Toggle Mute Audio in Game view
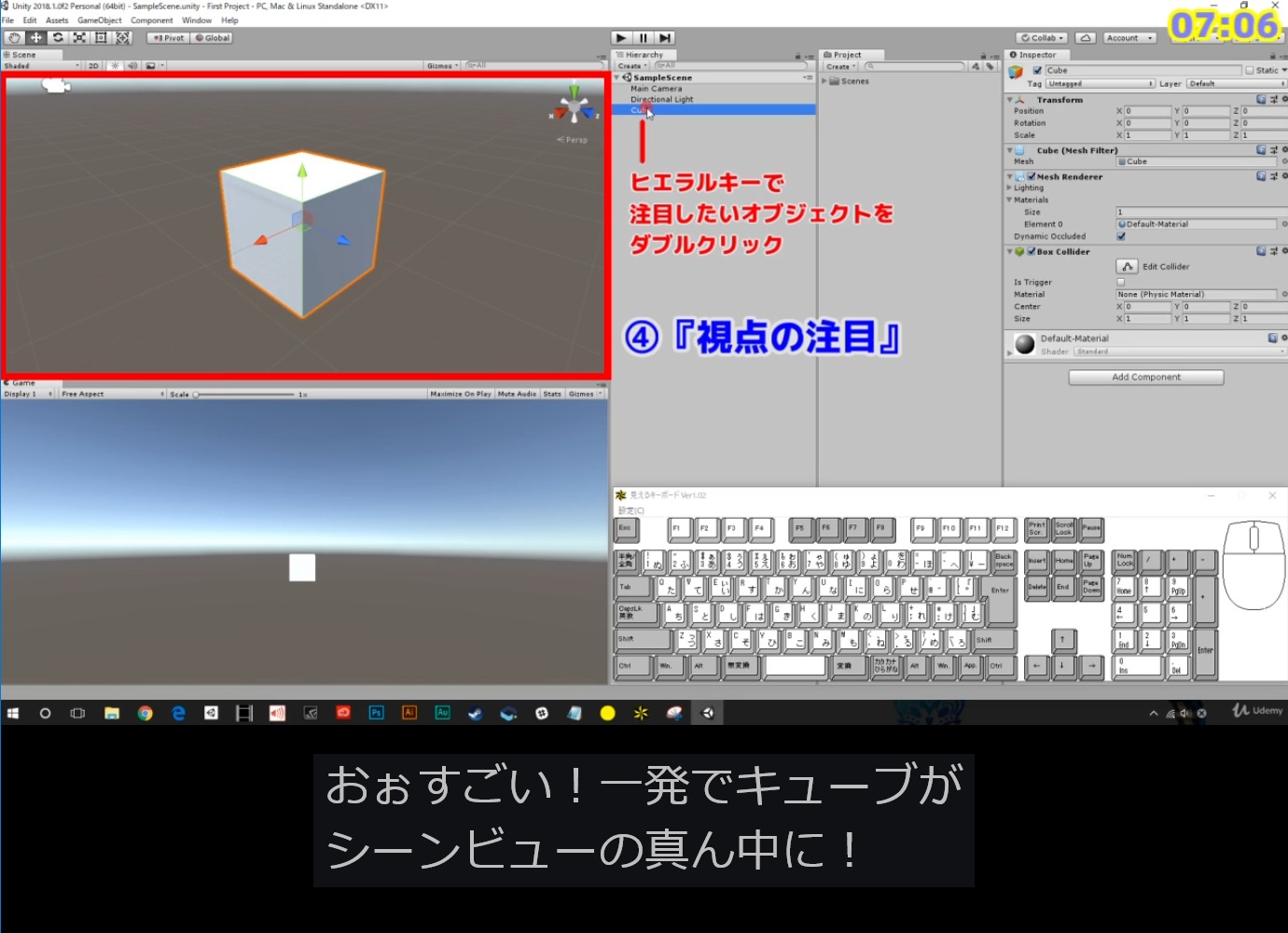The image size is (1288, 933). click(x=517, y=394)
